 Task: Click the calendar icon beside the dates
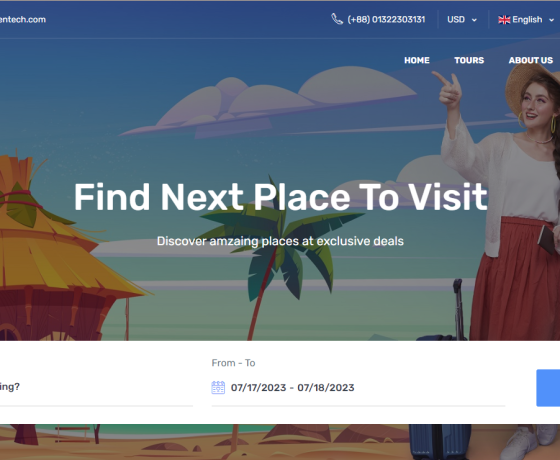click(218, 388)
